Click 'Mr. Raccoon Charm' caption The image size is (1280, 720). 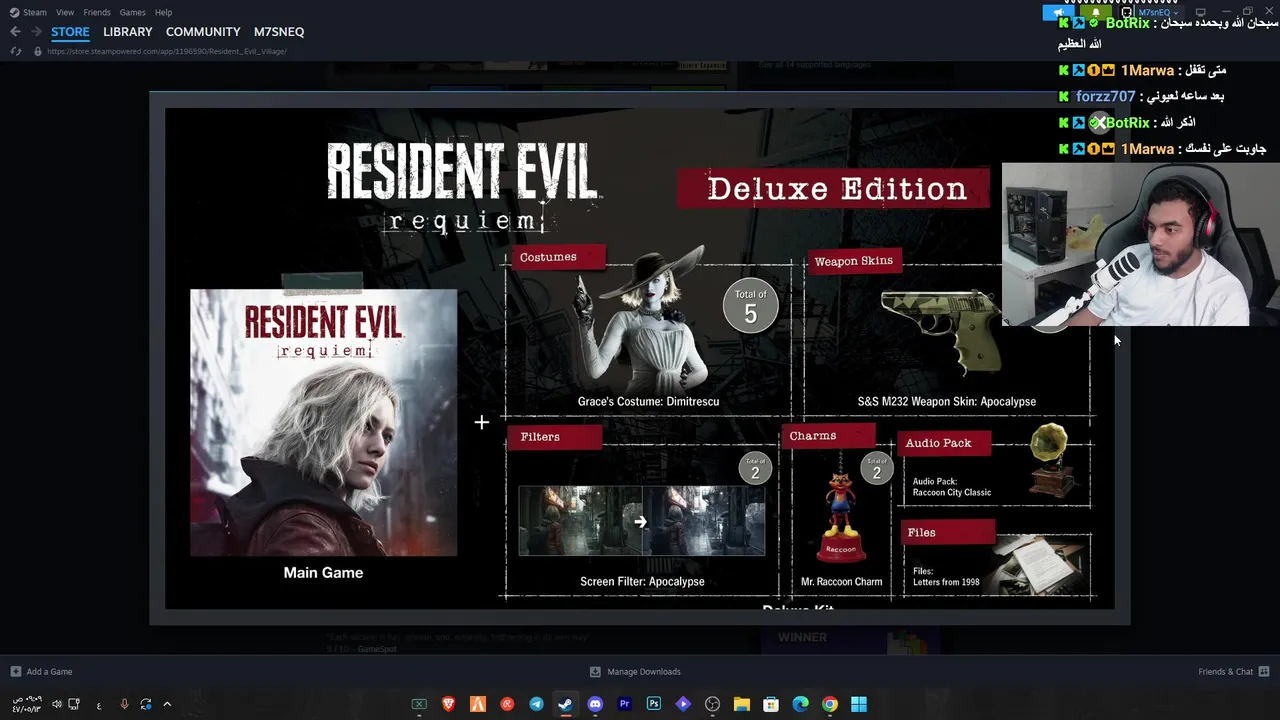841,581
